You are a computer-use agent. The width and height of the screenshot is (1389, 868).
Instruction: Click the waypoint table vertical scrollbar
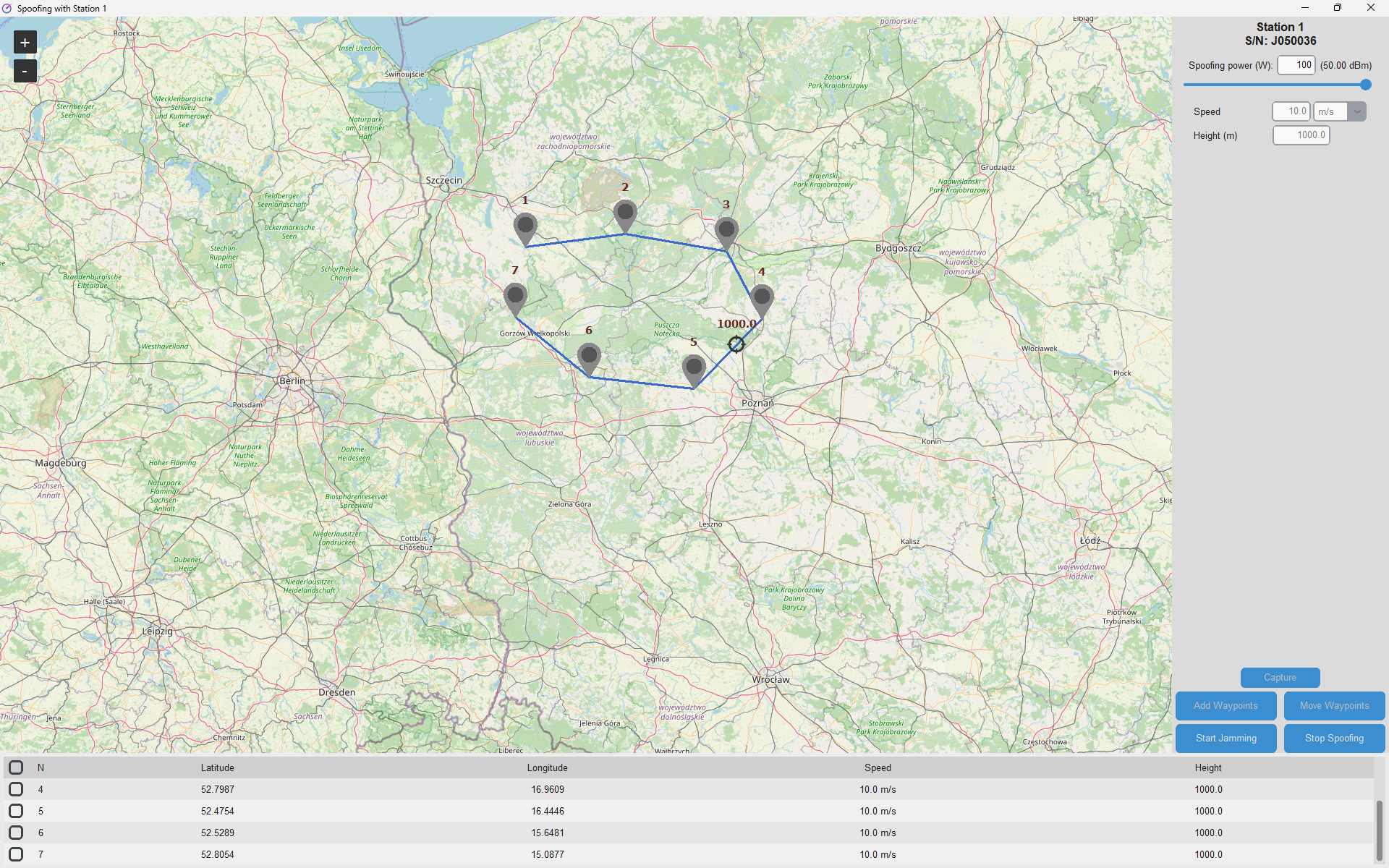(x=1379, y=831)
